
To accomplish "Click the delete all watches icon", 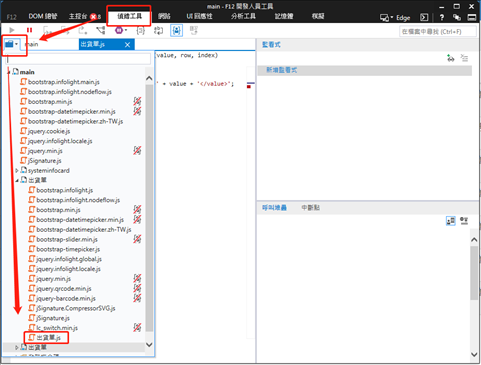I will pos(464,58).
